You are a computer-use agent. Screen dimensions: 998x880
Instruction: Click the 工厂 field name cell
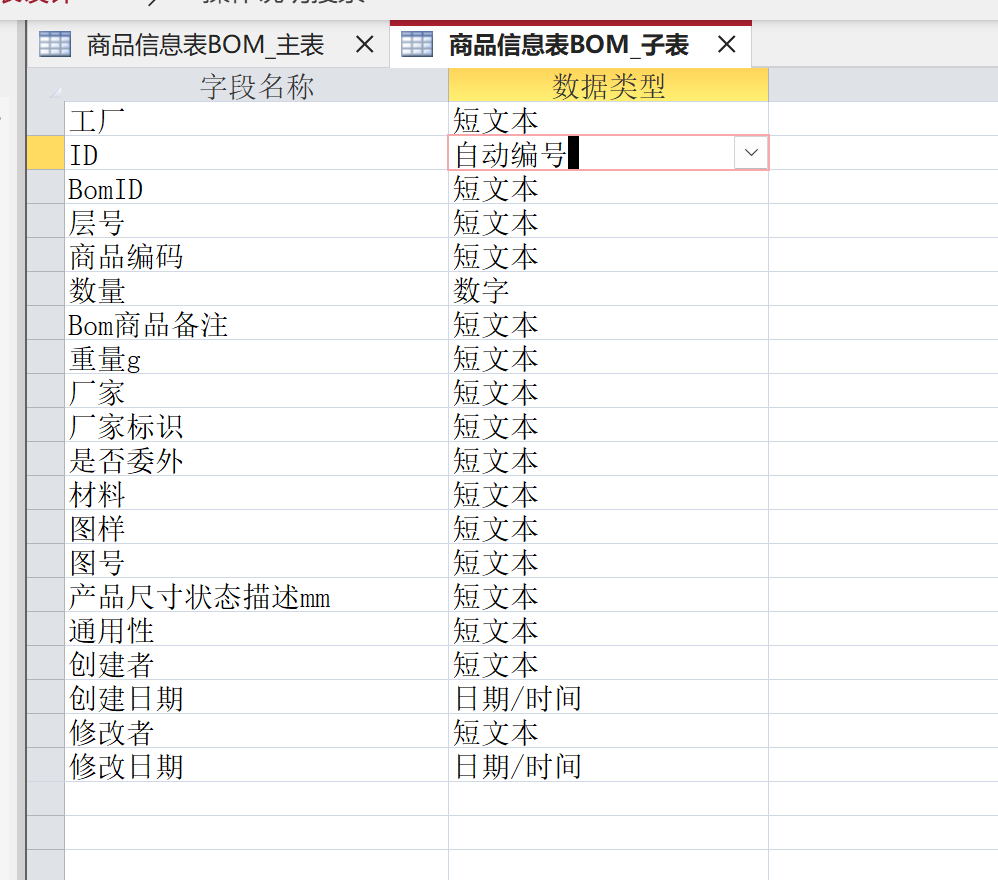(x=256, y=120)
